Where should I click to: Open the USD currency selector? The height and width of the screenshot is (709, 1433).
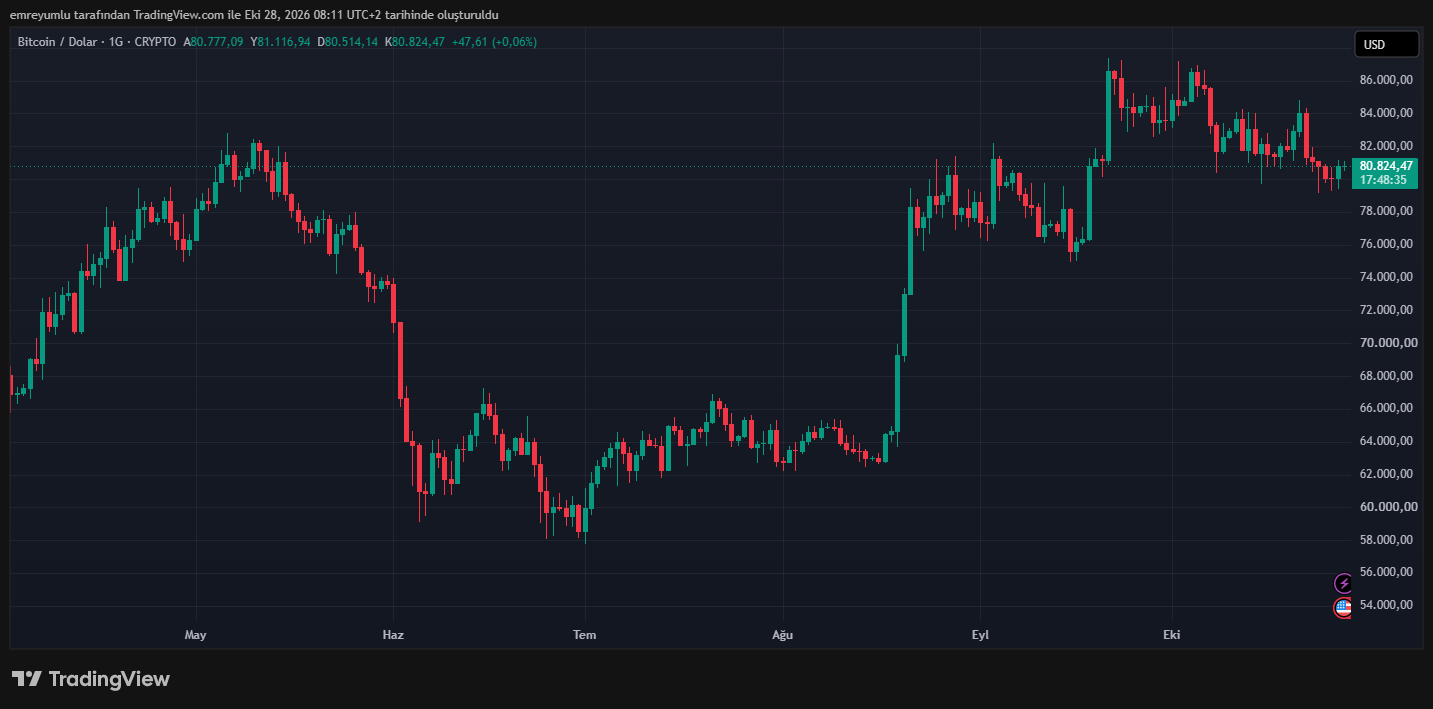pyautogui.click(x=1386, y=44)
